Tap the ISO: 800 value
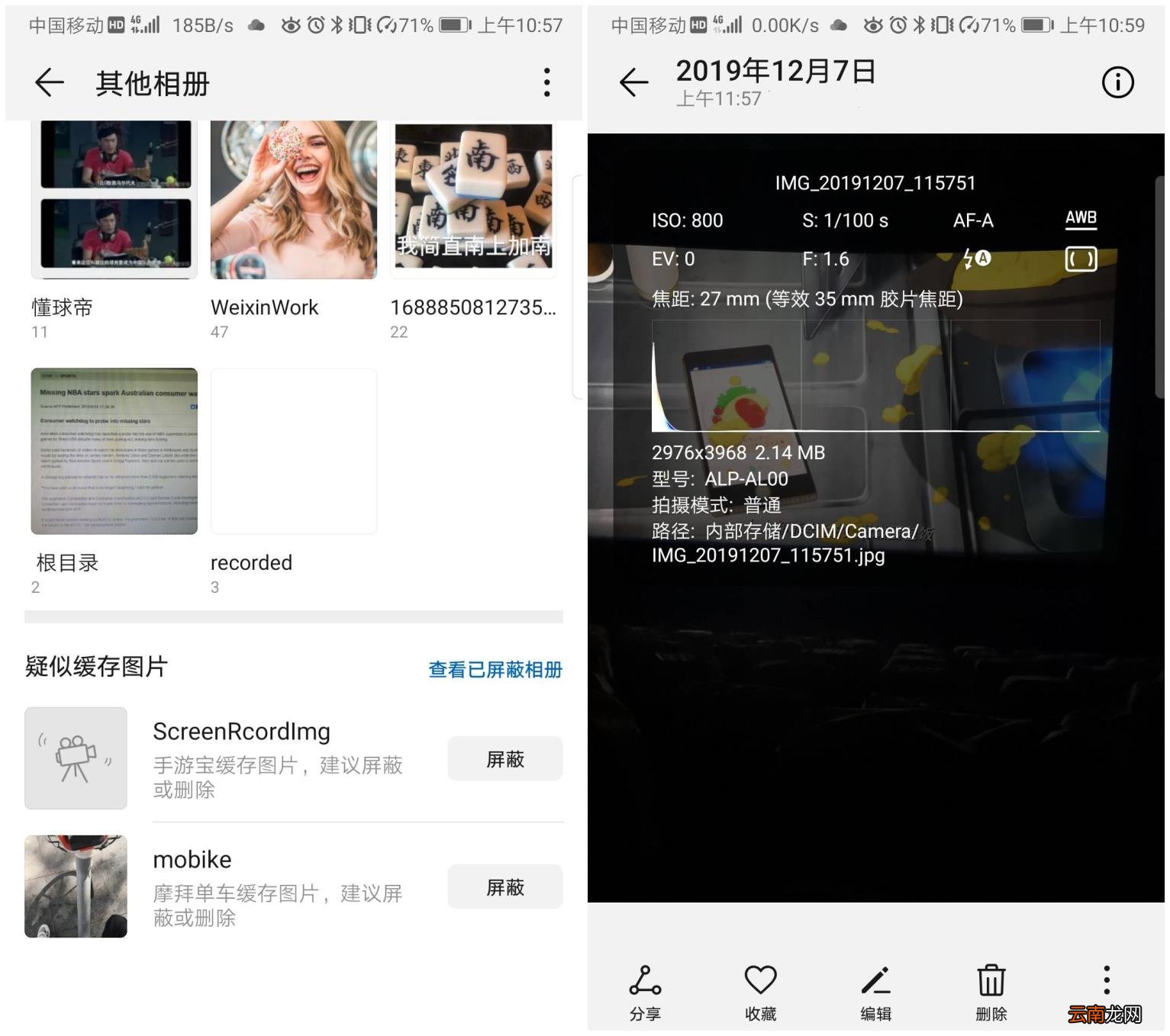Image resolution: width=1170 pixels, height=1036 pixels. pos(687,221)
